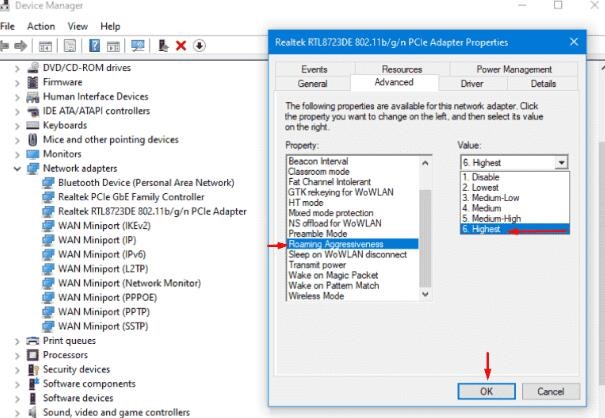Select Bluetooth Device (Personal Area Network) adapter

pyautogui.click(x=145, y=183)
